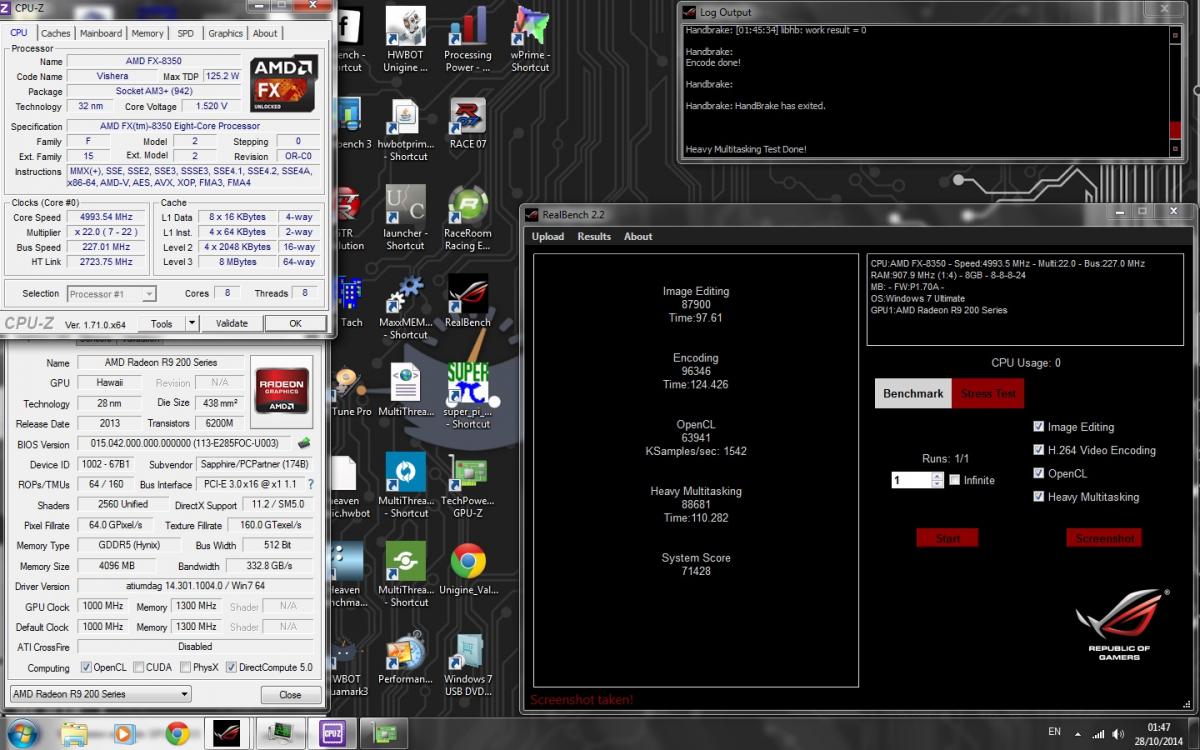Viewport: 1200px width, 750px height.
Task: Click the AMD Radeon Graphics logo in GPU-Z
Action: pyautogui.click(x=281, y=389)
